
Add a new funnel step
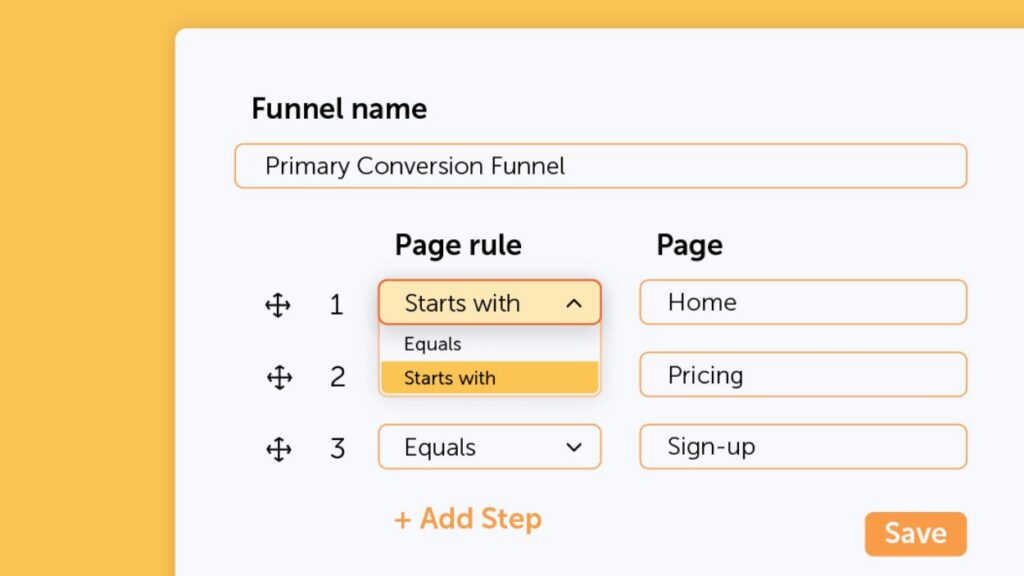click(468, 519)
